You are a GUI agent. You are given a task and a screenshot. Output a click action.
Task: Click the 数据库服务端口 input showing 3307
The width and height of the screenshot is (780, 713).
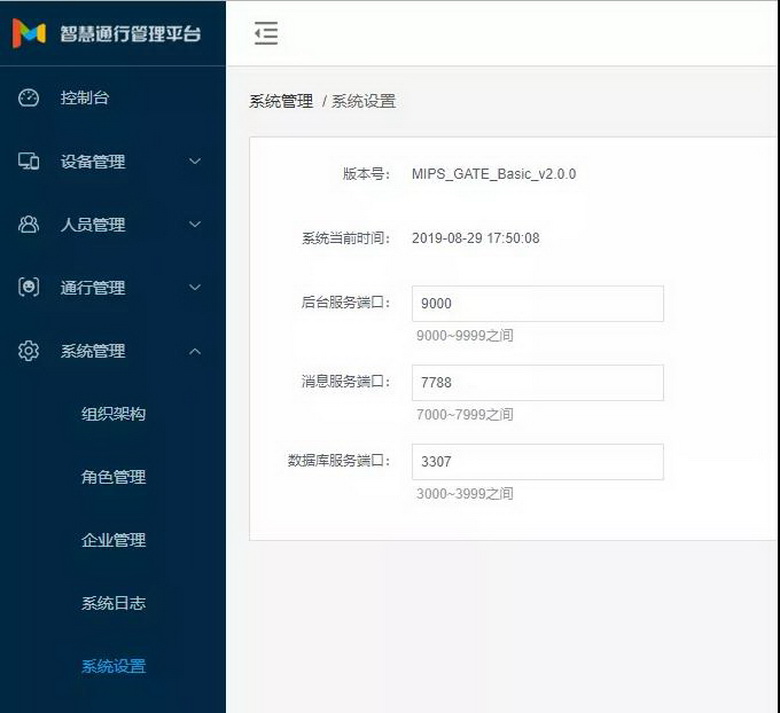pyautogui.click(x=537, y=462)
